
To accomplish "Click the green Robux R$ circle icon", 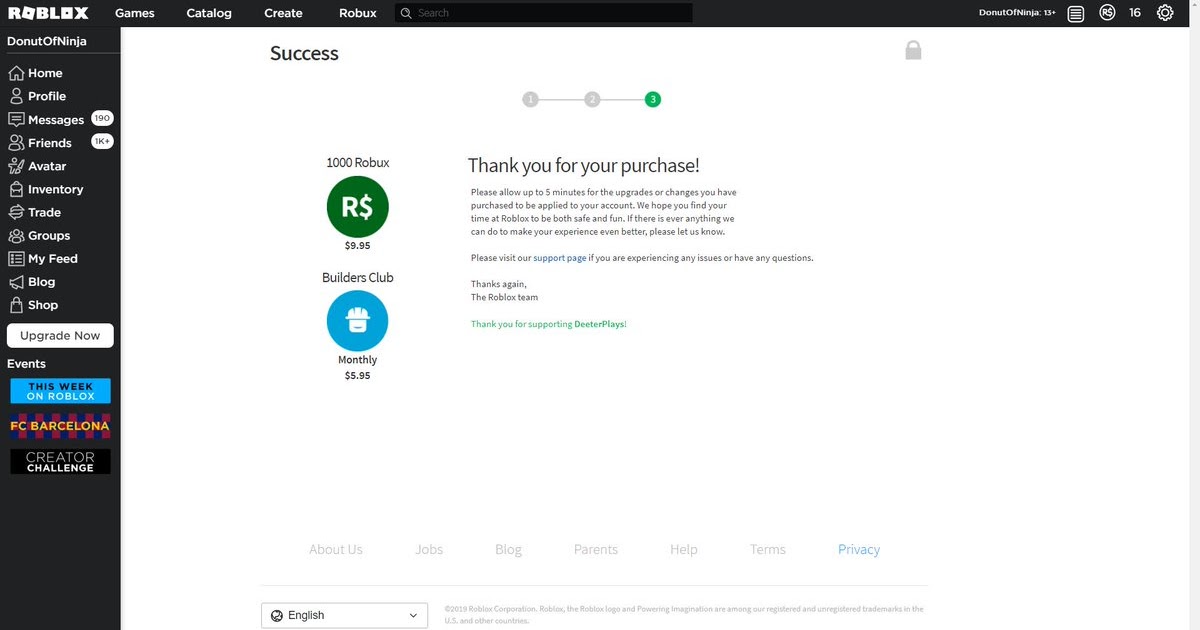I will point(357,206).
